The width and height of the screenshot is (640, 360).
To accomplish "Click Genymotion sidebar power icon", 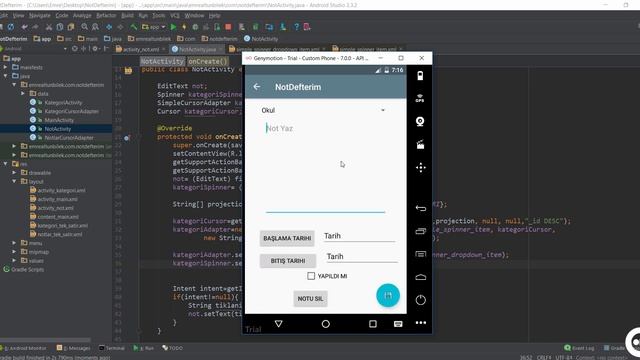I will [420, 300].
